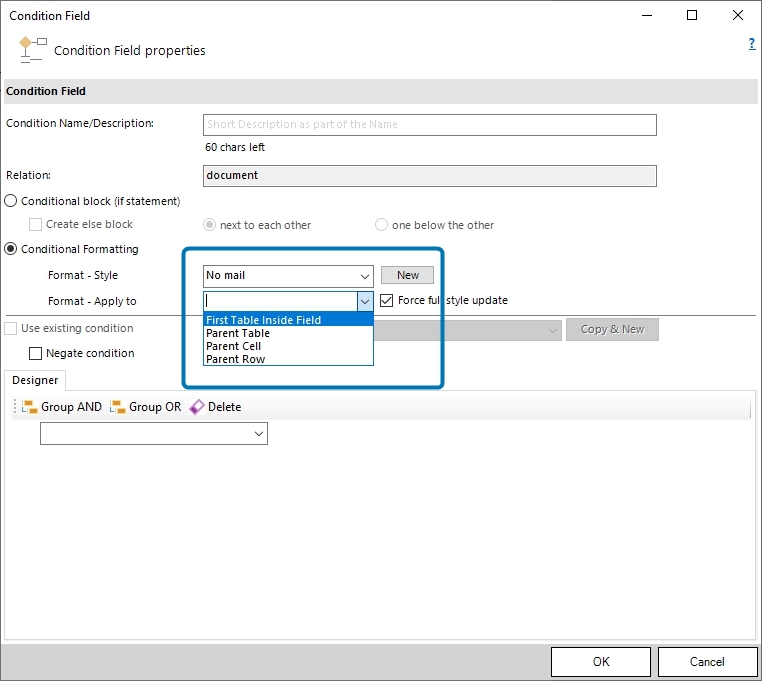This screenshot has width=762, height=681.
Task: Choose the 'one below the other' option
Action: pos(381,225)
